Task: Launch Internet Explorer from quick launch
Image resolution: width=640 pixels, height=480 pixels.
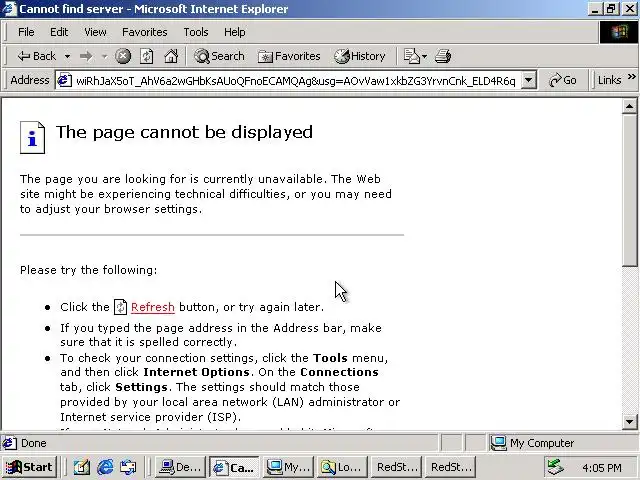Action: tap(105, 467)
